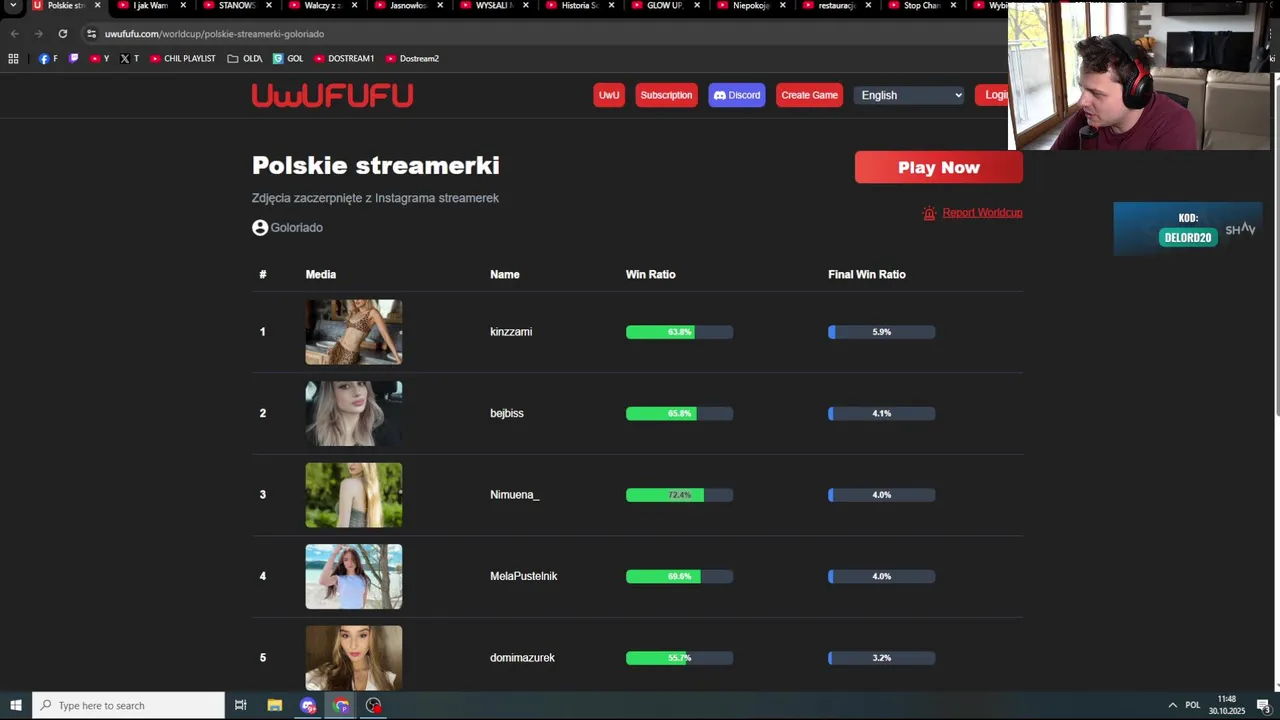Click Nimuena_'s 72.4% win ratio bar

(x=679, y=495)
